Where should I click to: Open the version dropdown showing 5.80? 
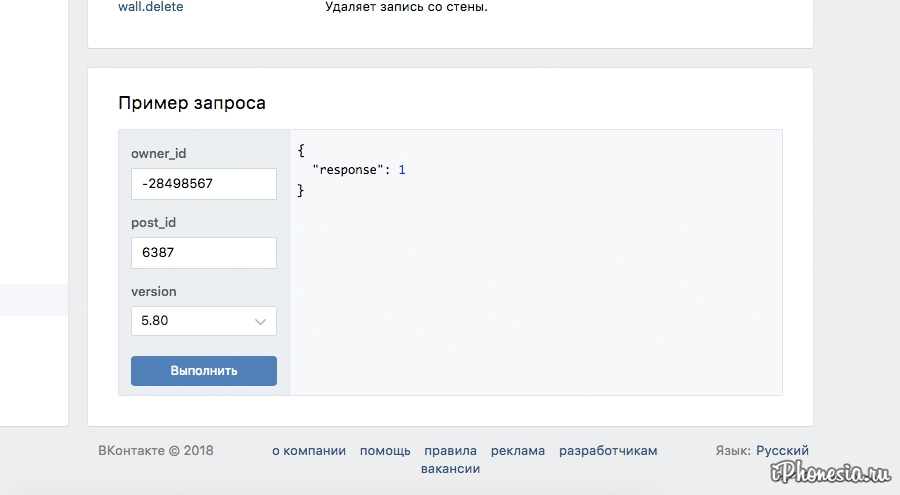pyautogui.click(x=204, y=321)
